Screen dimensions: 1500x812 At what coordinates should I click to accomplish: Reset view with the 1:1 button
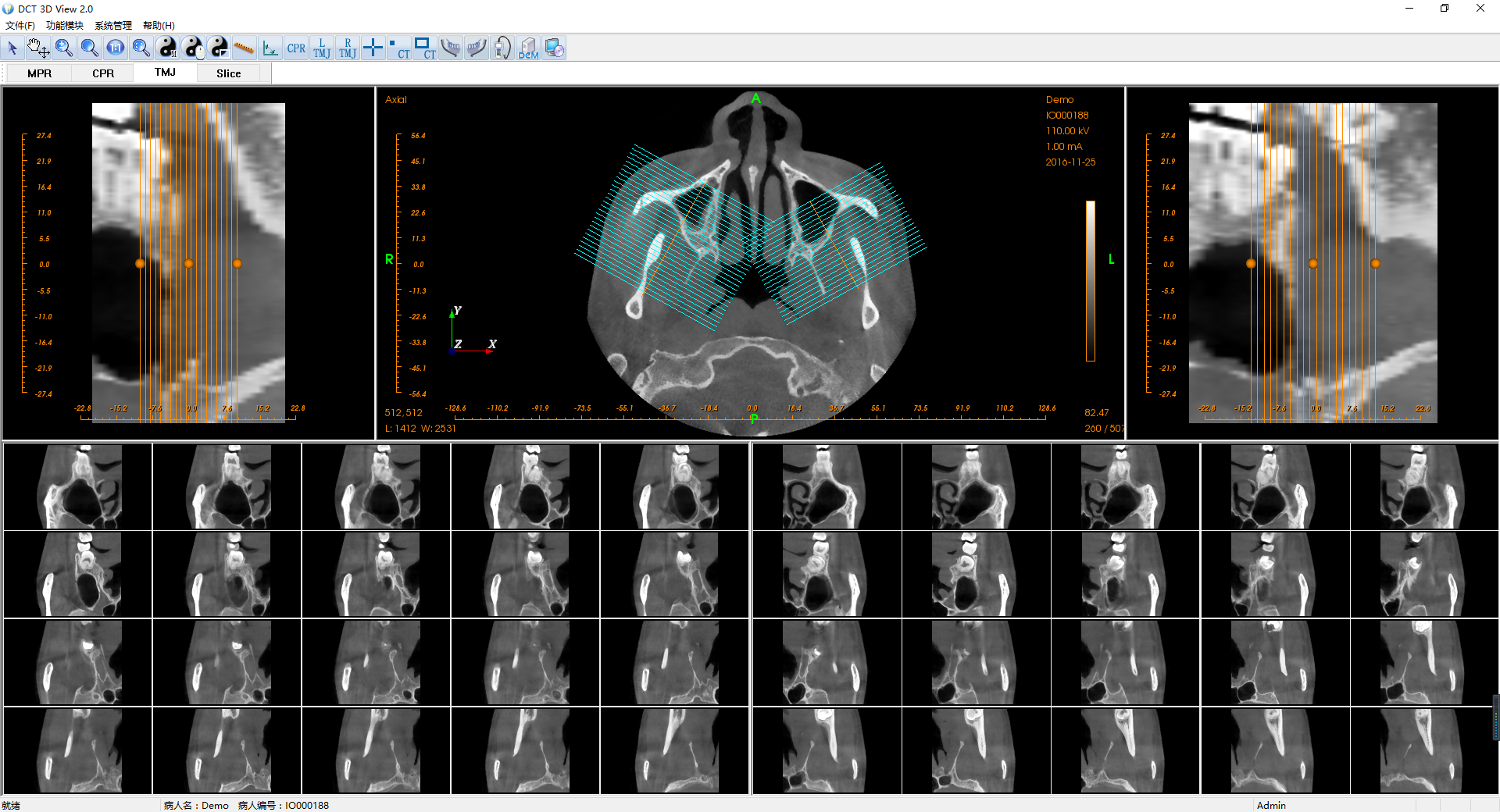coord(116,48)
